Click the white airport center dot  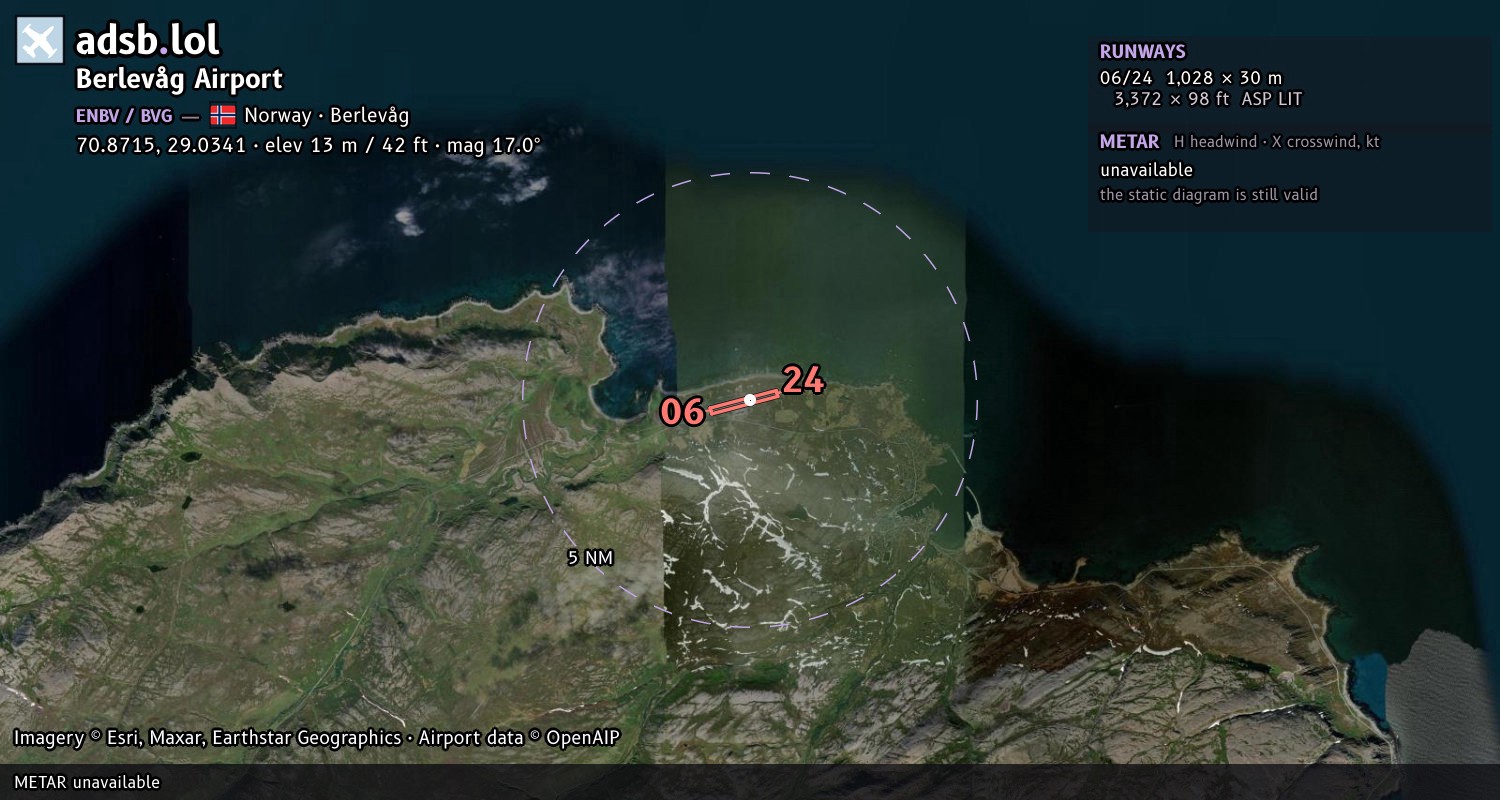(750, 400)
